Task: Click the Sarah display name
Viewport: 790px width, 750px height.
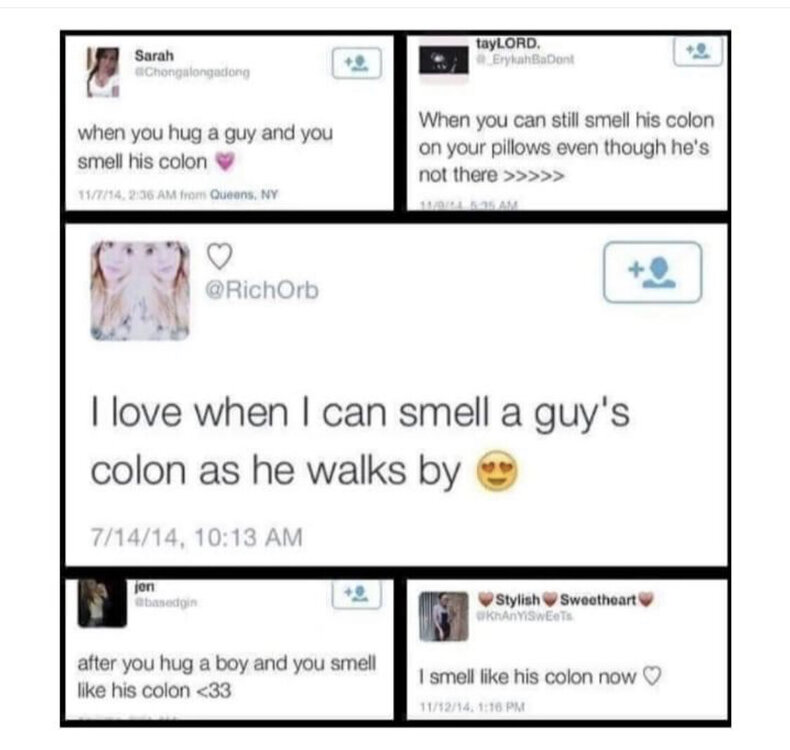Action: 154,55
